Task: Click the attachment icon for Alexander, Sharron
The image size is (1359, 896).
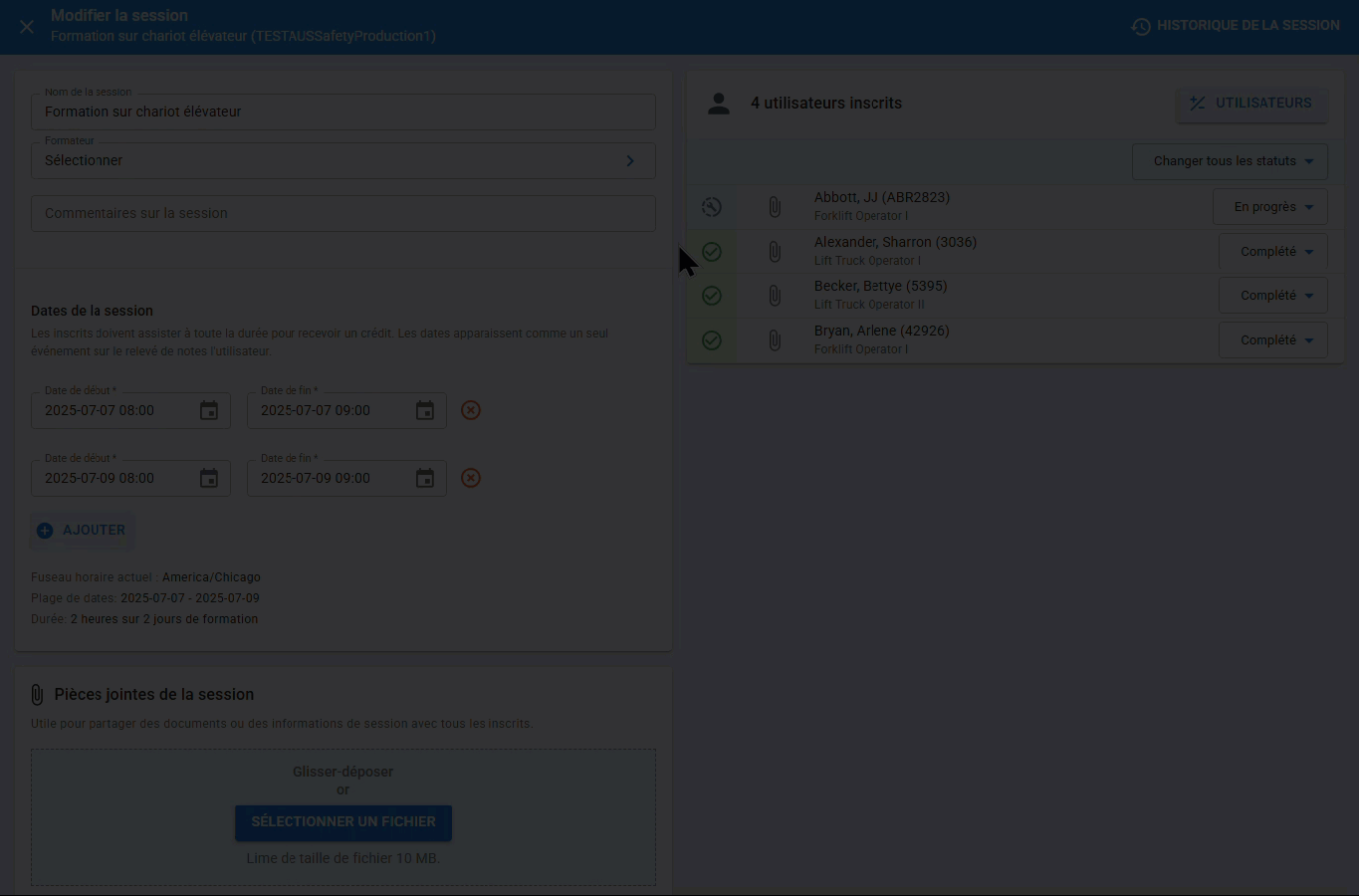Action: click(775, 252)
